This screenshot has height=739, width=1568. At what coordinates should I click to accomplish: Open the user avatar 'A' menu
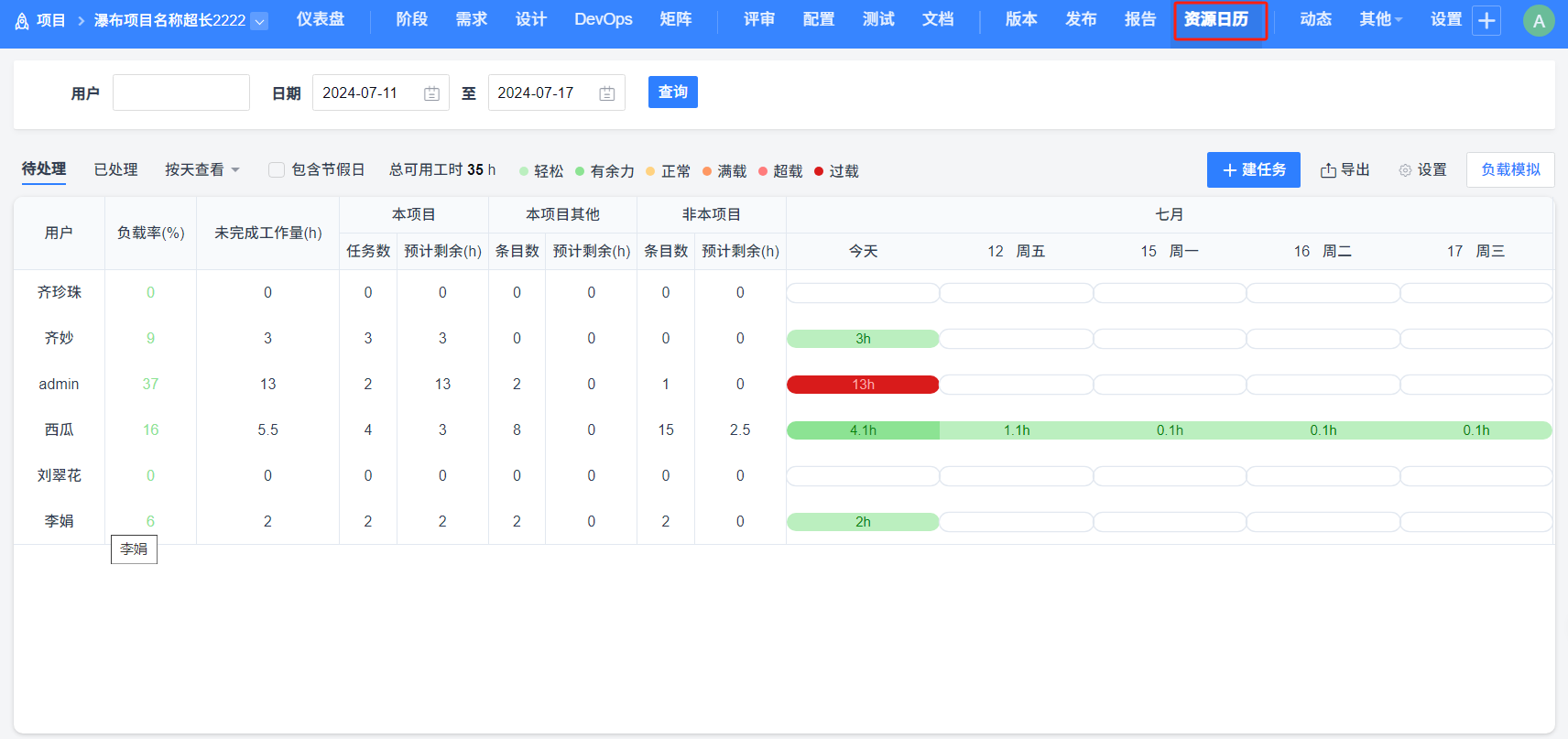coord(1538,21)
